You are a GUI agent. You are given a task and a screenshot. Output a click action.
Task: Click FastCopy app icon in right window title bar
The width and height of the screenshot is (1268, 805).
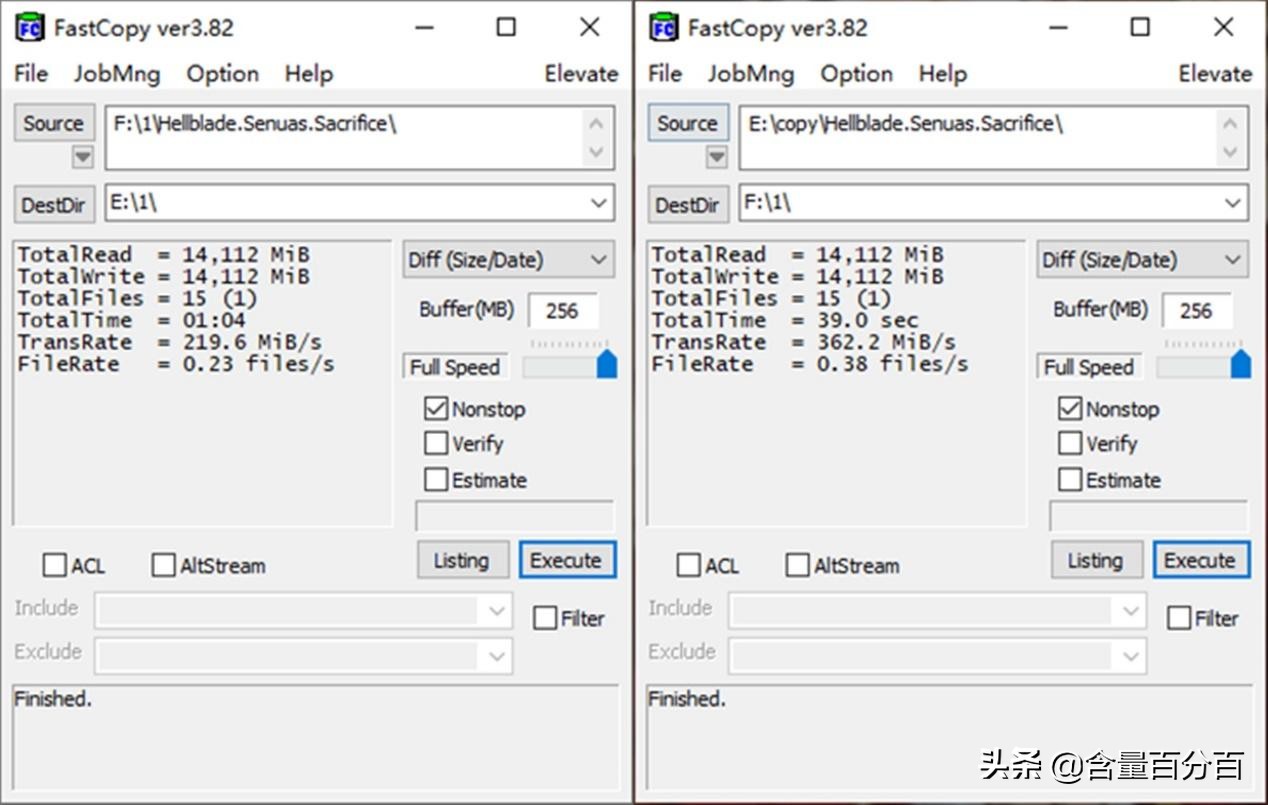point(664,27)
